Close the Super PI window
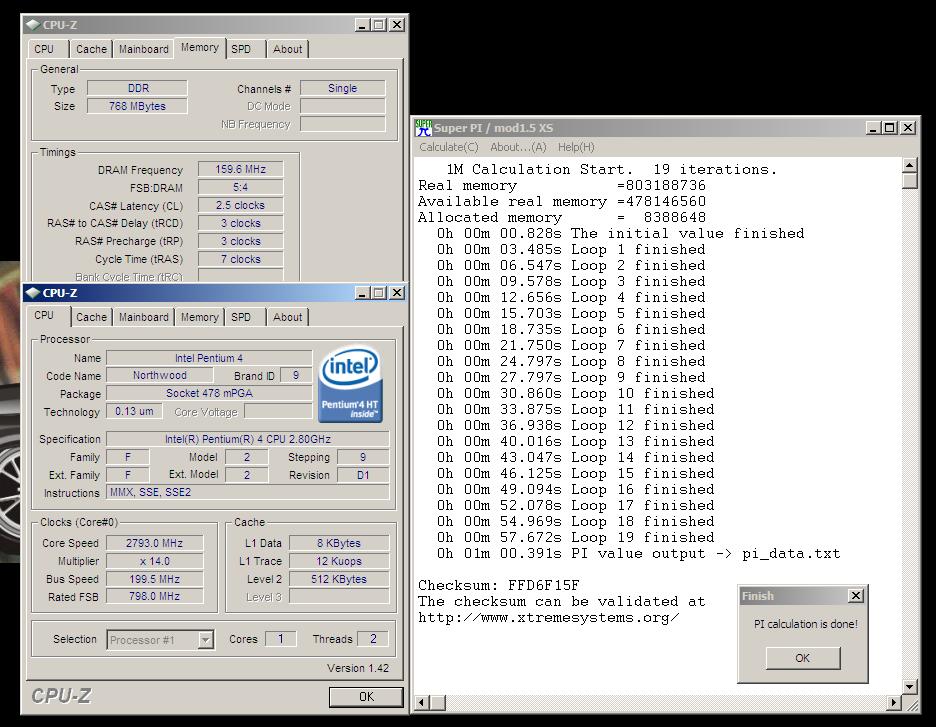Image resolution: width=936 pixels, height=727 pixels. tap(908, 127)
